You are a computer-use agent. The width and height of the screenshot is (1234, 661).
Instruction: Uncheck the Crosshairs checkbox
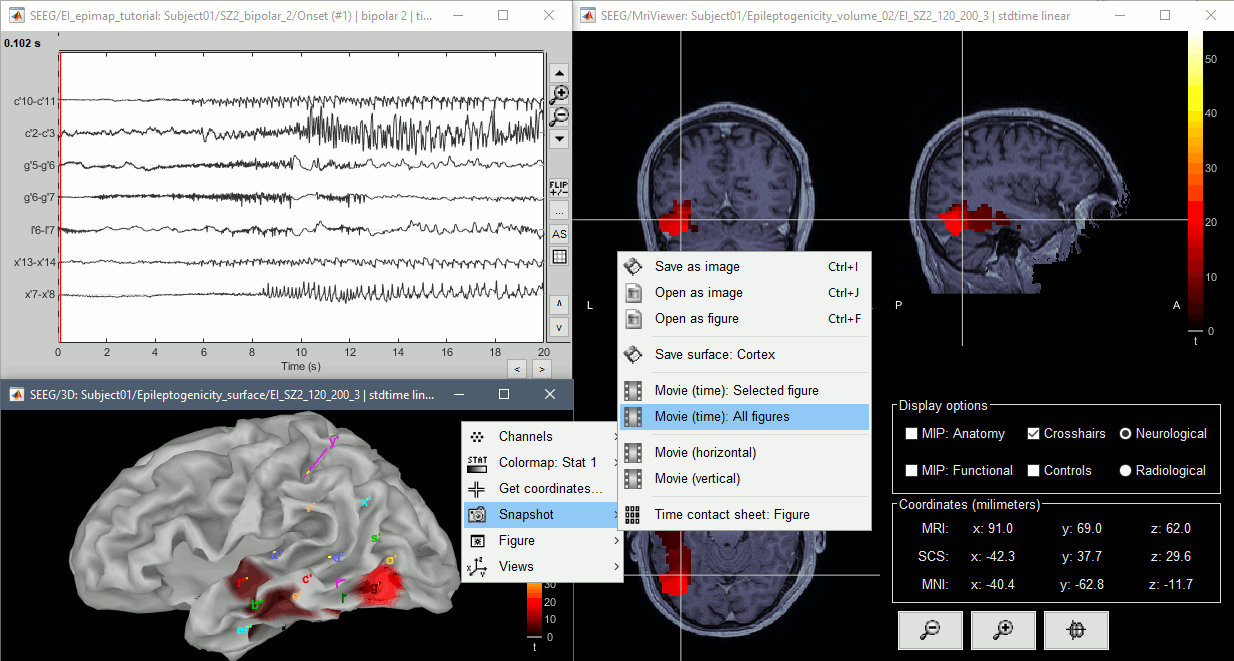[x=1031, y=434]
